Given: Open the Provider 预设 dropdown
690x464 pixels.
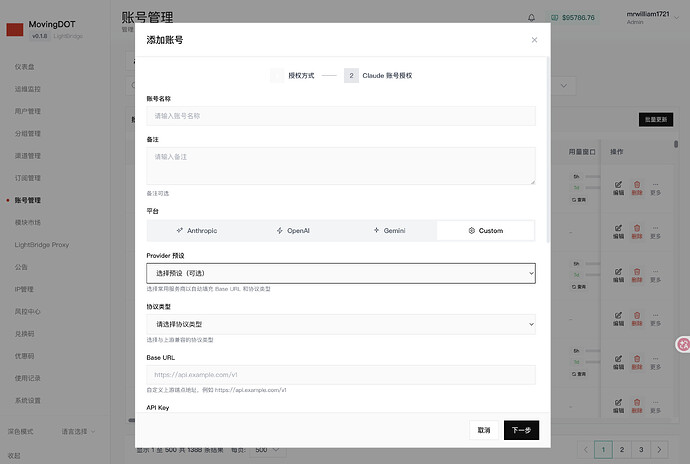Looking at the screenshot, I should point(341,273).
